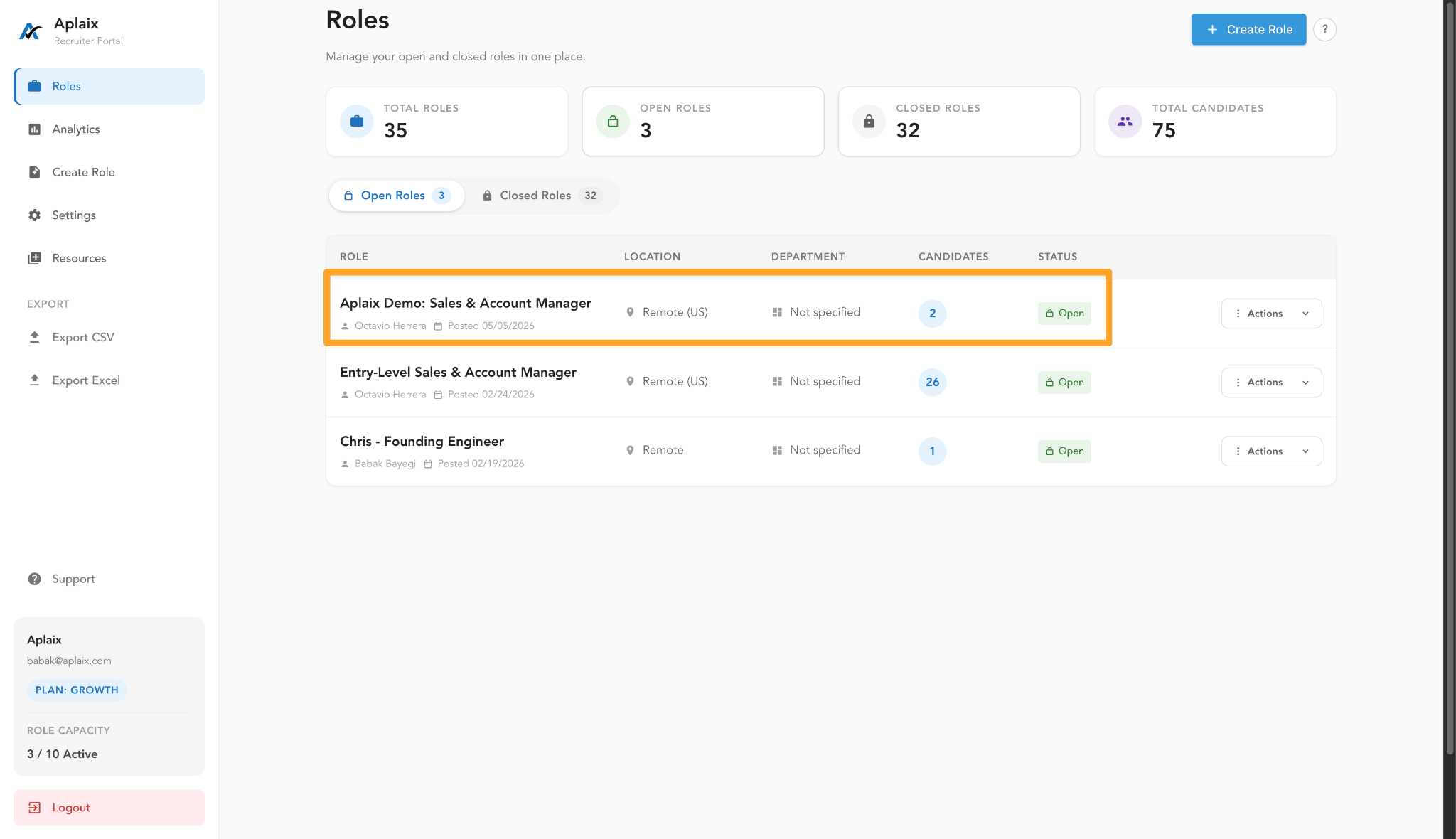Switch to the Closed Roles tab
Viewport: 1456px width, 839px height.
(x=542, y=196)
